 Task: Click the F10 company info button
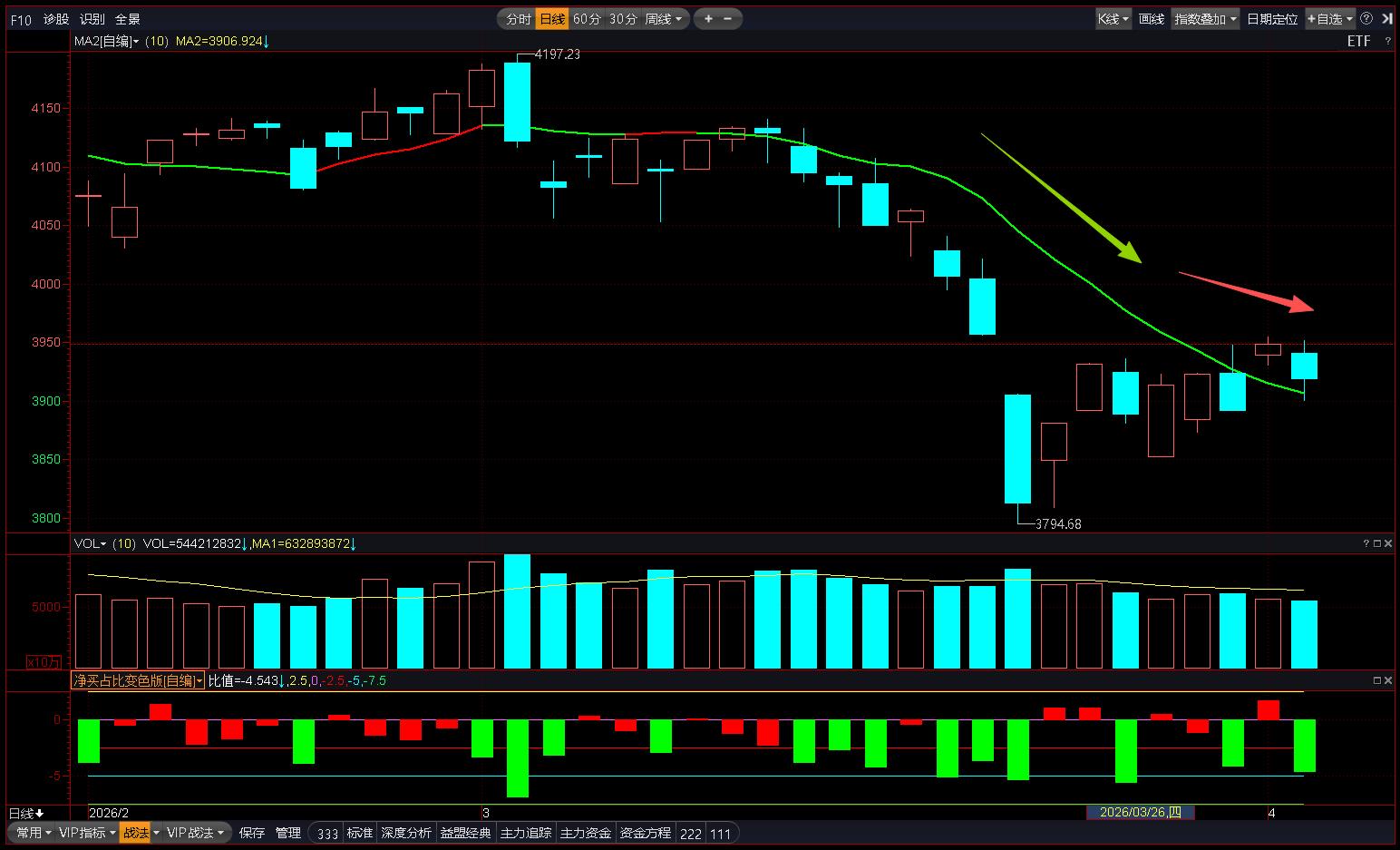pos(21,19)
